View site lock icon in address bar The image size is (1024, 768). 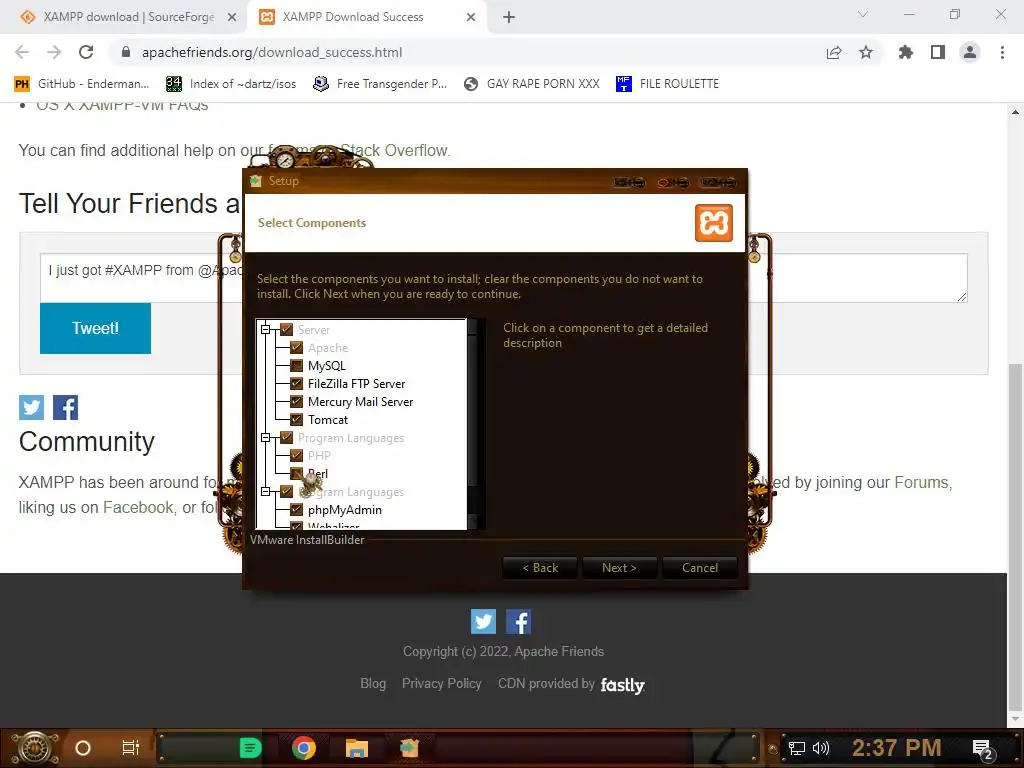[x=126, y=52]
